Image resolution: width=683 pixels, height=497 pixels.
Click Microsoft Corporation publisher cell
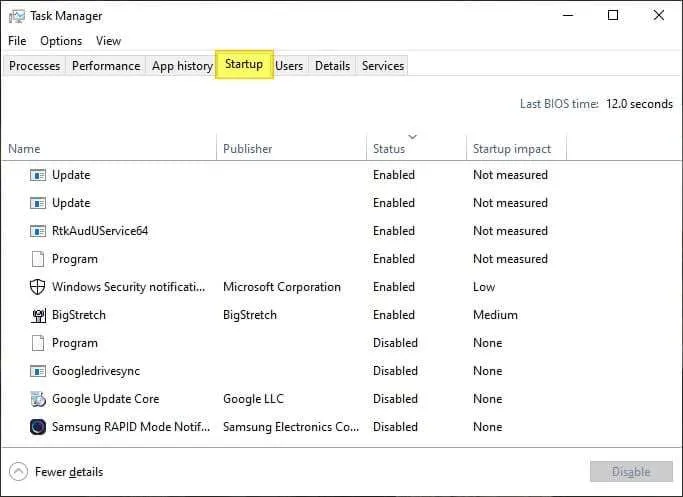pos(282,287)
